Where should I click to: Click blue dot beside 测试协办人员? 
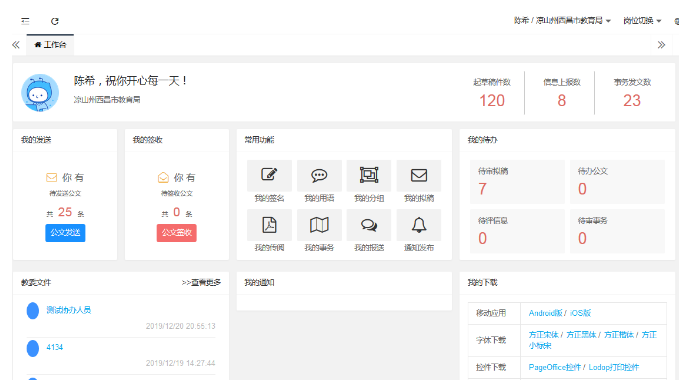pos(33,311)
